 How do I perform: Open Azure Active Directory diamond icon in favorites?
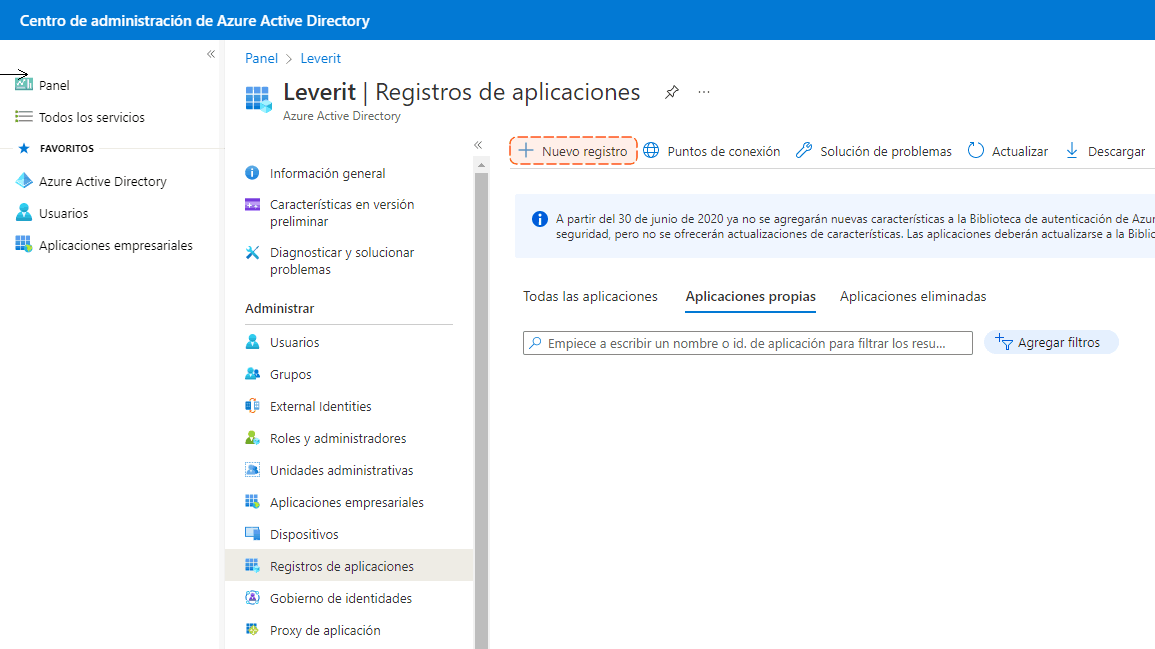pyautogui.click(x=24, y=180)
